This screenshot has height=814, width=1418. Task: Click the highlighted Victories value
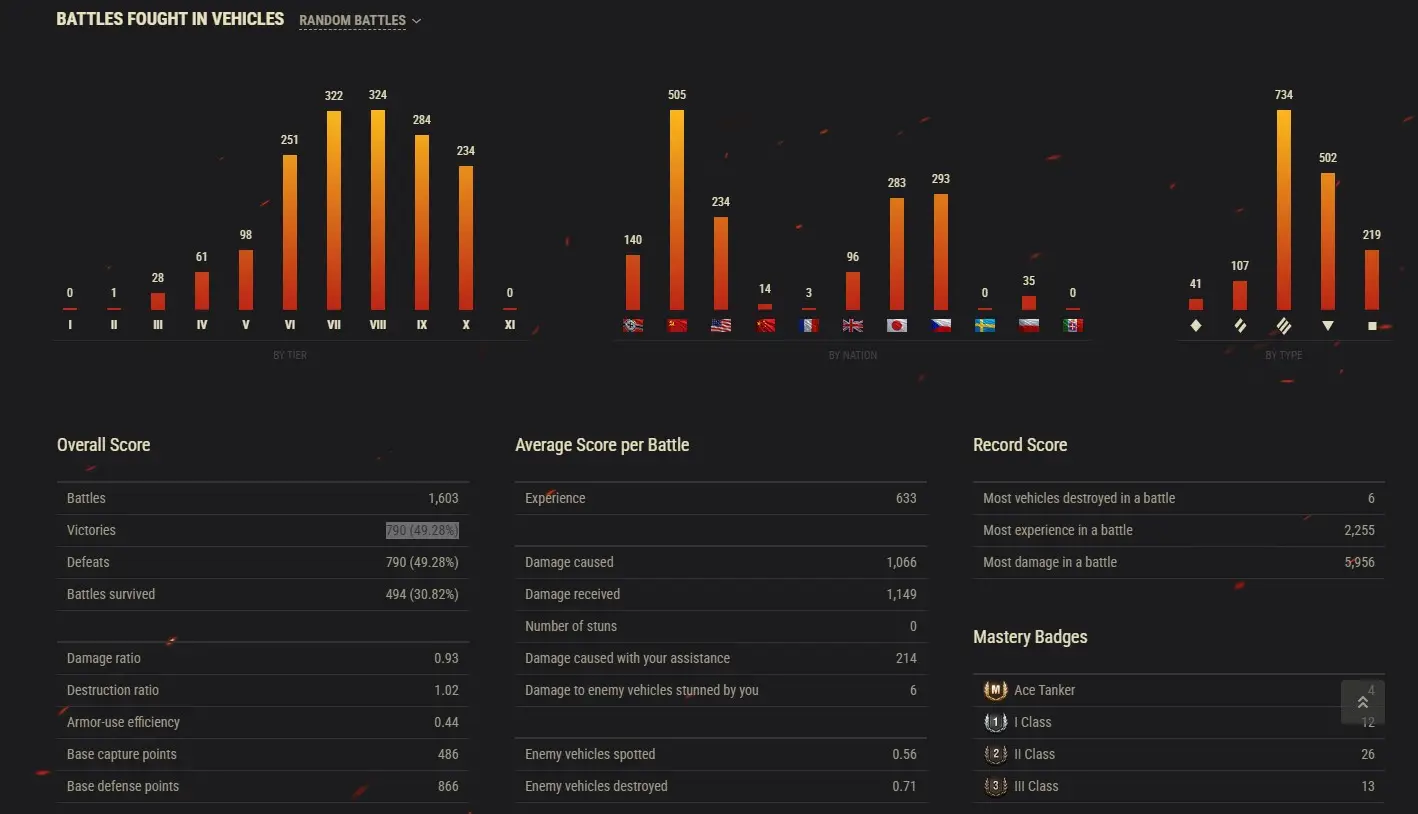point(422,530)
